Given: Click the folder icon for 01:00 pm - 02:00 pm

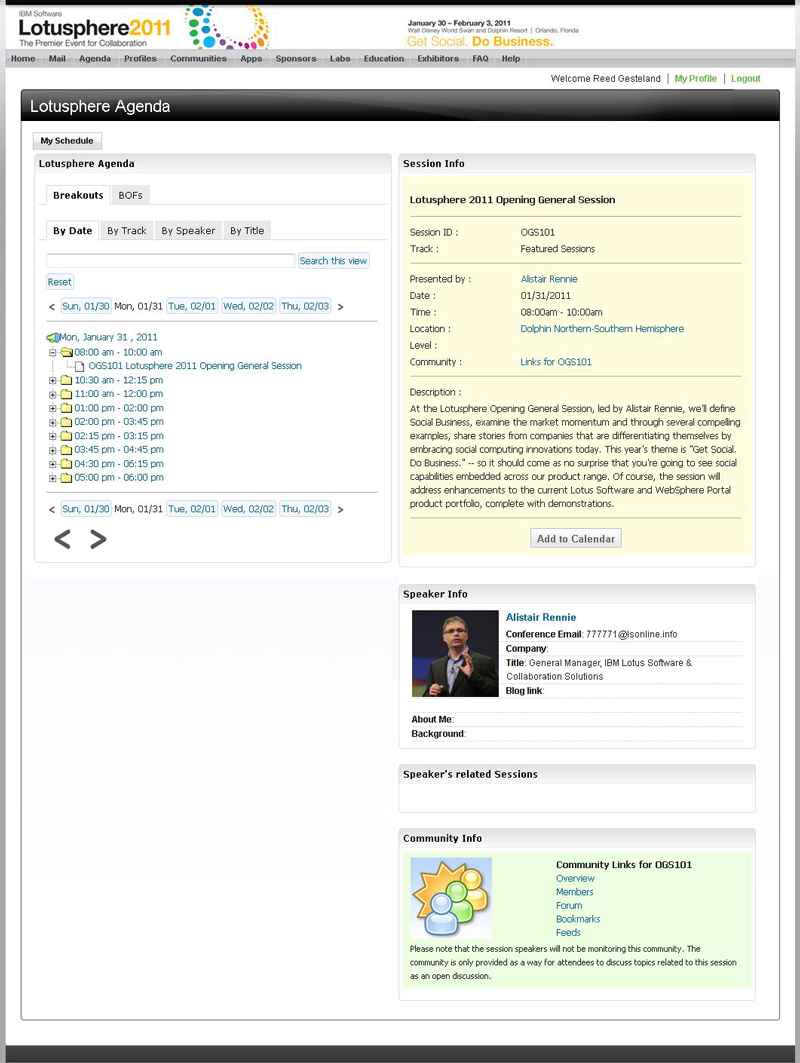Looking at the screenshot, I should [66, 408].
